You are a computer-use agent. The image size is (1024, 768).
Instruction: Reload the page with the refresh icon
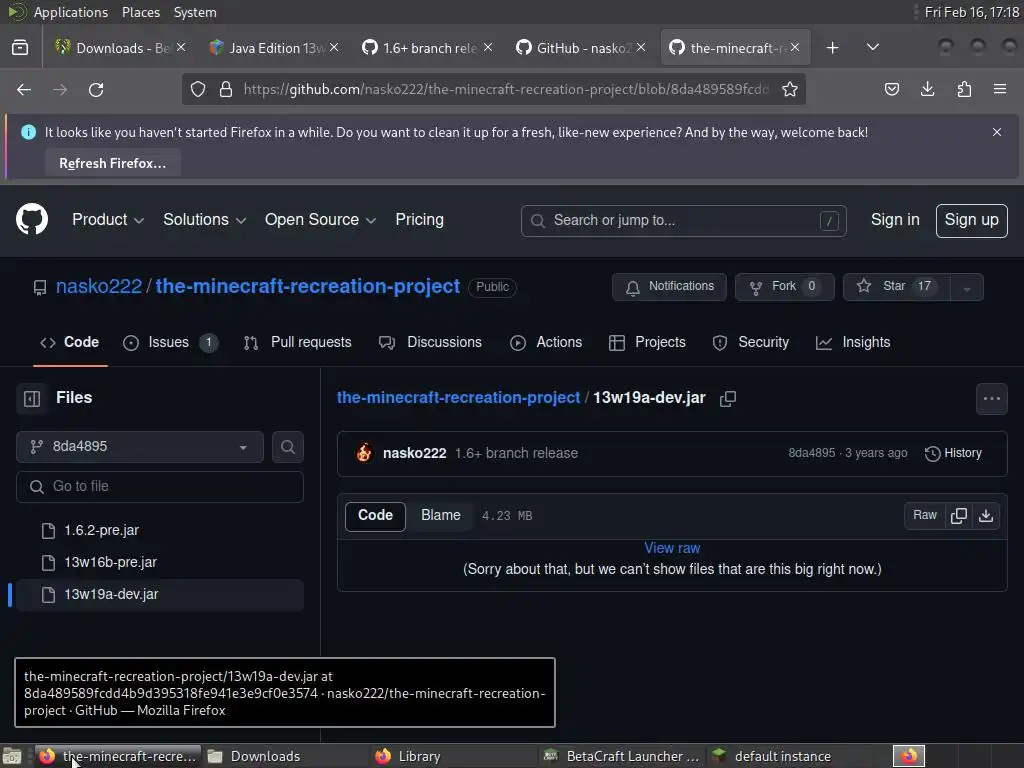coord(96,89)
